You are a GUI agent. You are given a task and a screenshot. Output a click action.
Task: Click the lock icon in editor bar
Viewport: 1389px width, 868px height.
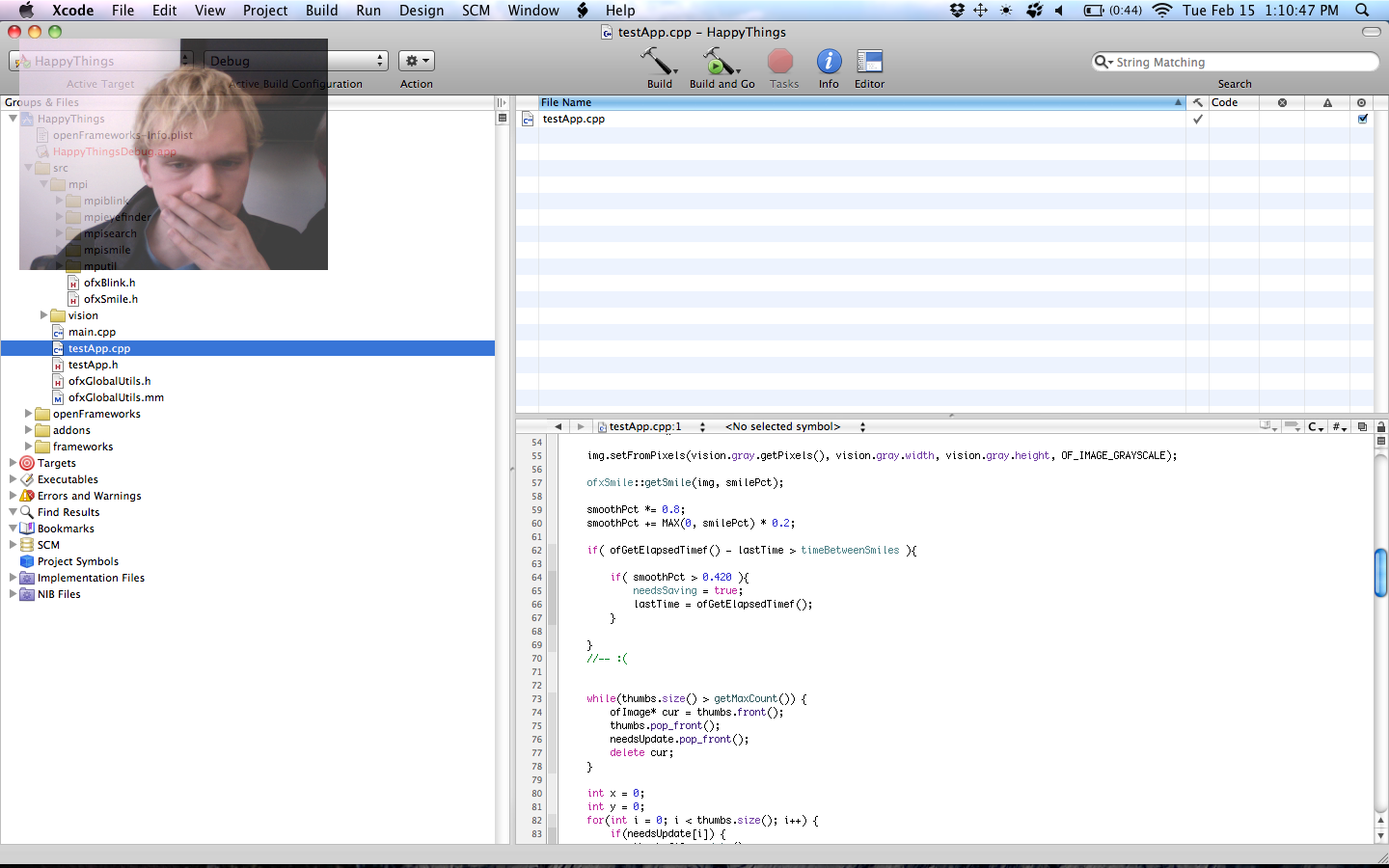click(x=1380, y=426)
